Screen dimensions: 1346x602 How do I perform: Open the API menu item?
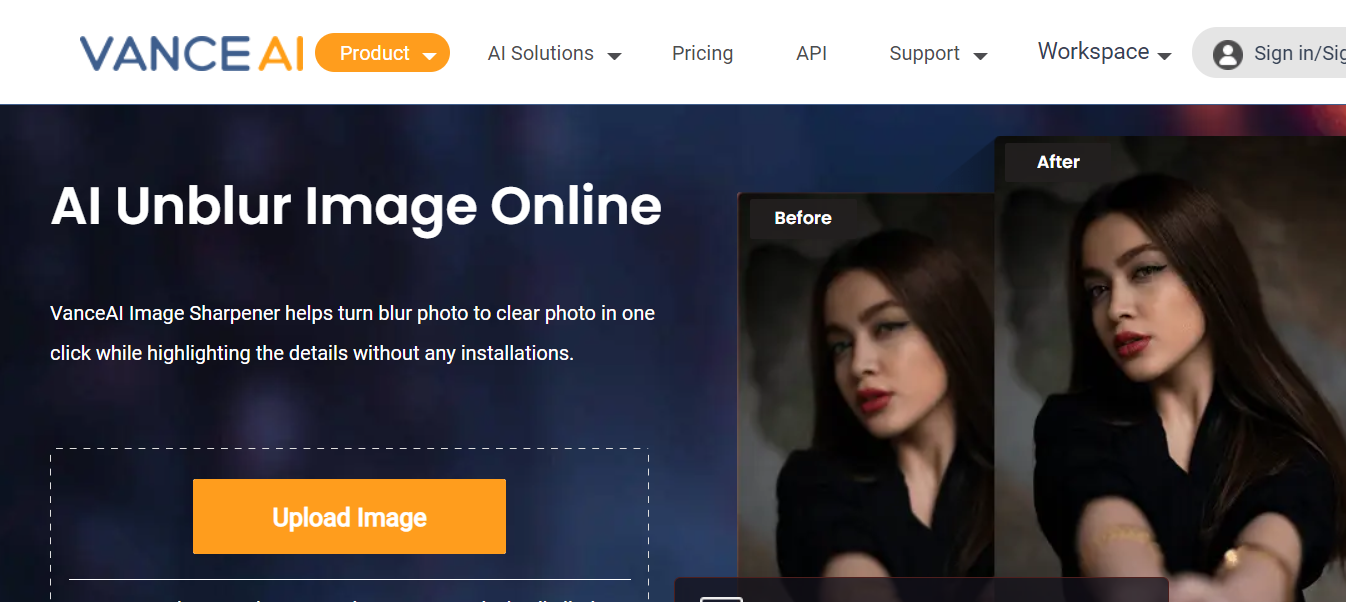tap(811, 54)
